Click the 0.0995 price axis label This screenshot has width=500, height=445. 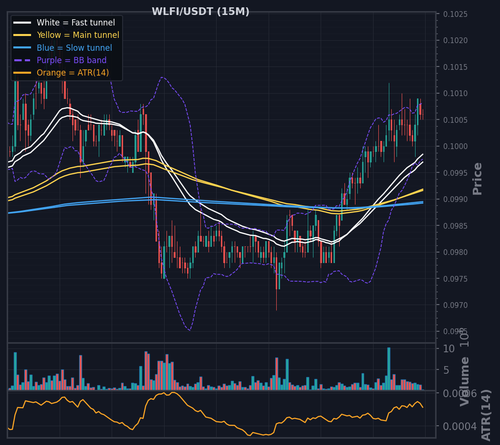point(455,173)
